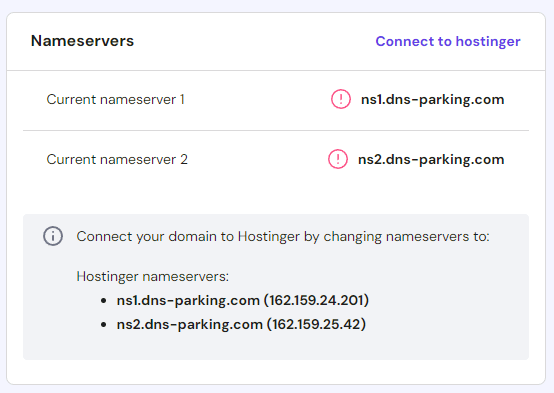Select the Connect your domain to Hostinger sentence
The height and width of the screenshot is (393, 554).
283,236
